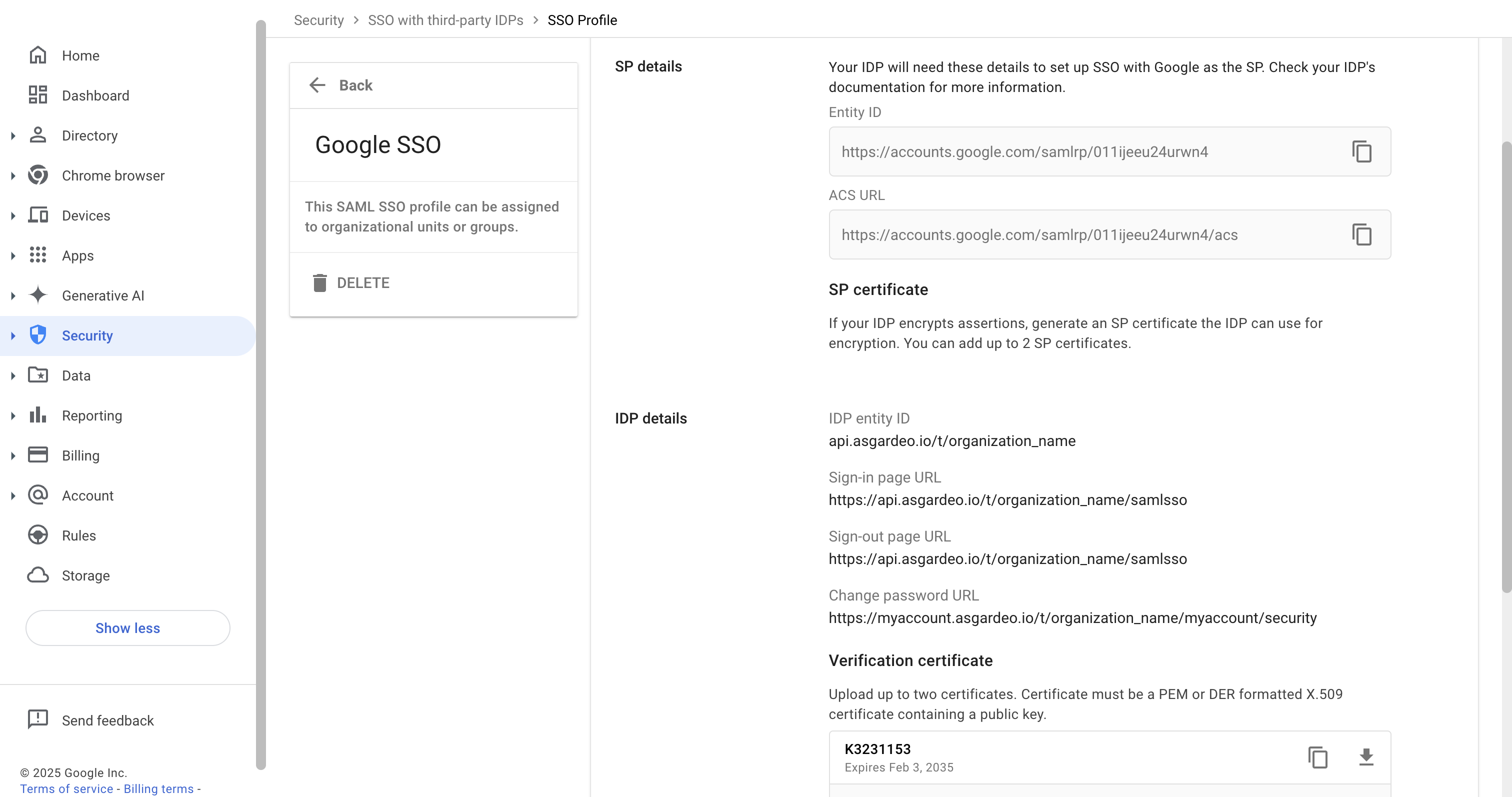Expand the Chrome browser menu arrow
The width and height of the screenshot is (1512, 797).
click(13, 175)
